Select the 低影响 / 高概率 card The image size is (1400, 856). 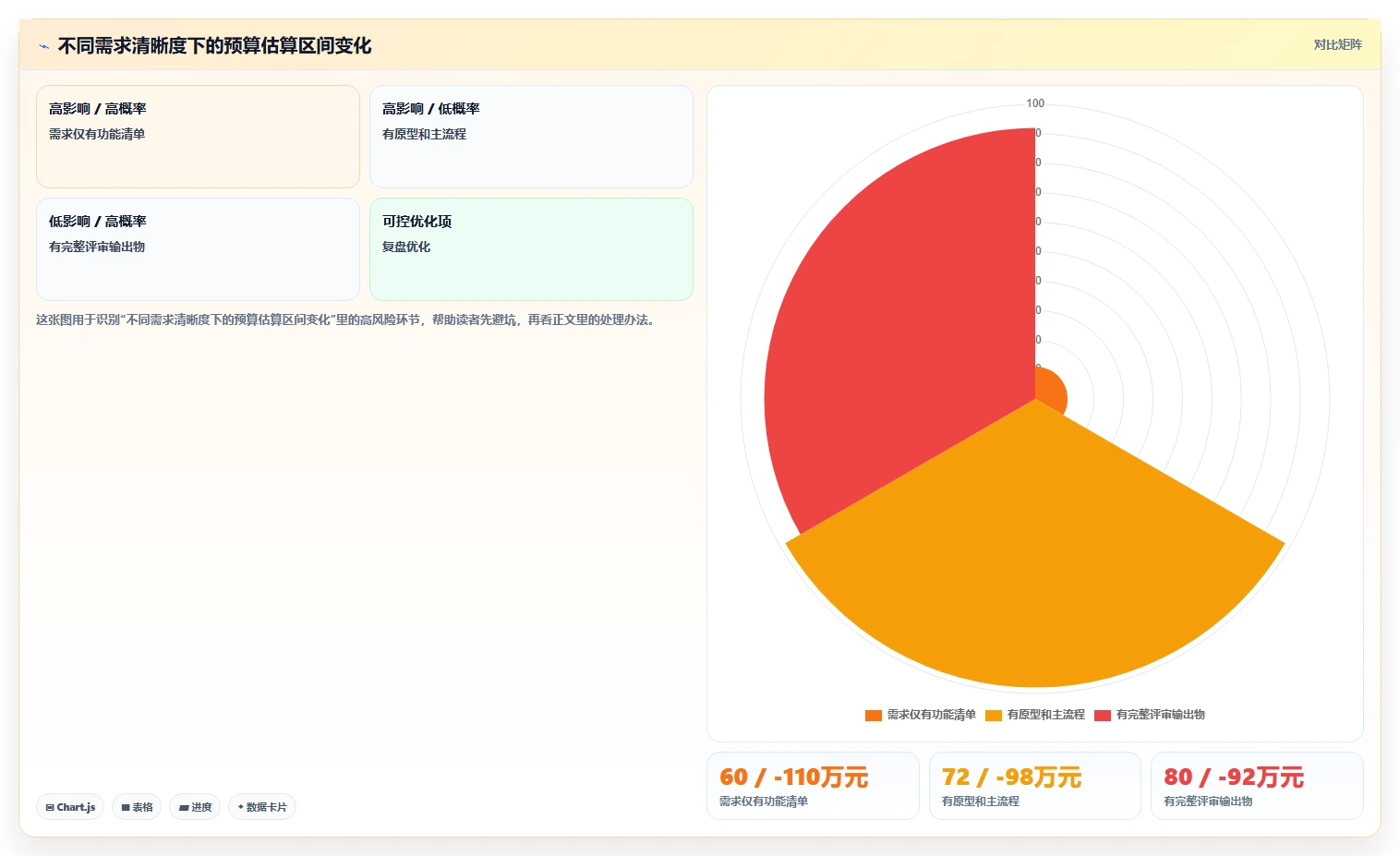pyautogui.click(x=198, y=249)
